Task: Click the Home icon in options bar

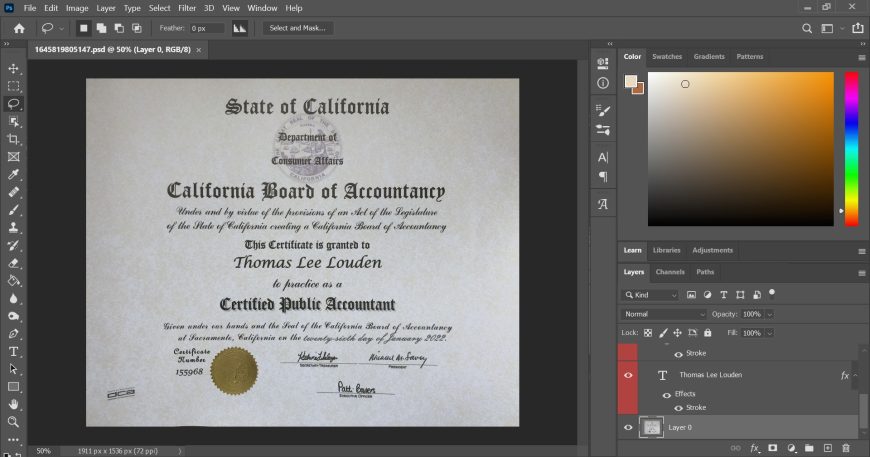Action: 19,28
